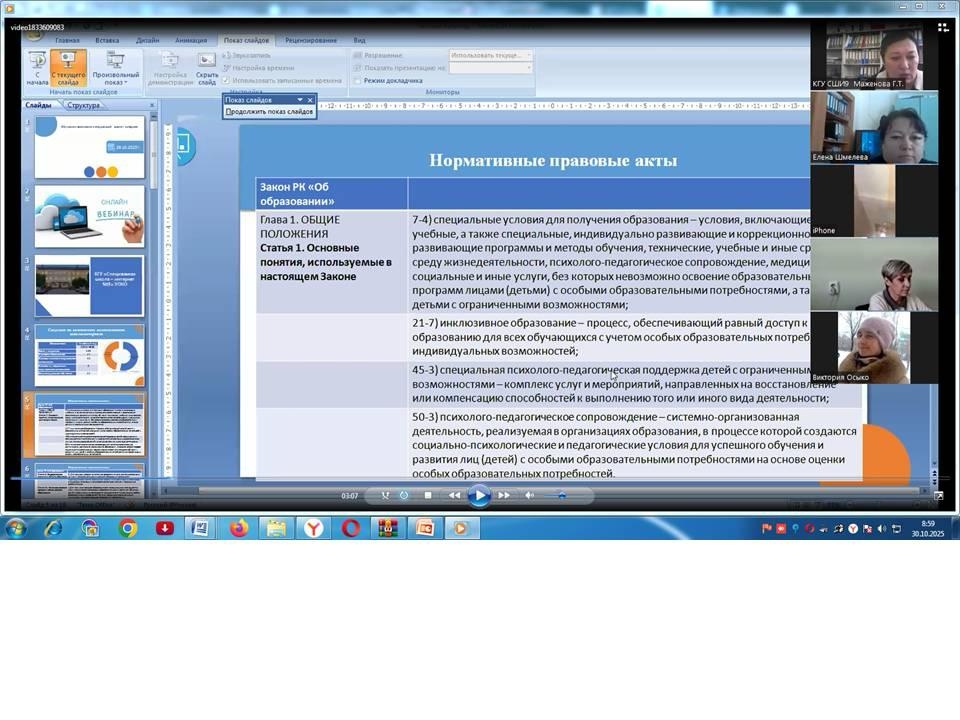The width and height of the screenshot is (960, 720).
Task: Click the Hide Slide icon
Action: click(207, 67)
